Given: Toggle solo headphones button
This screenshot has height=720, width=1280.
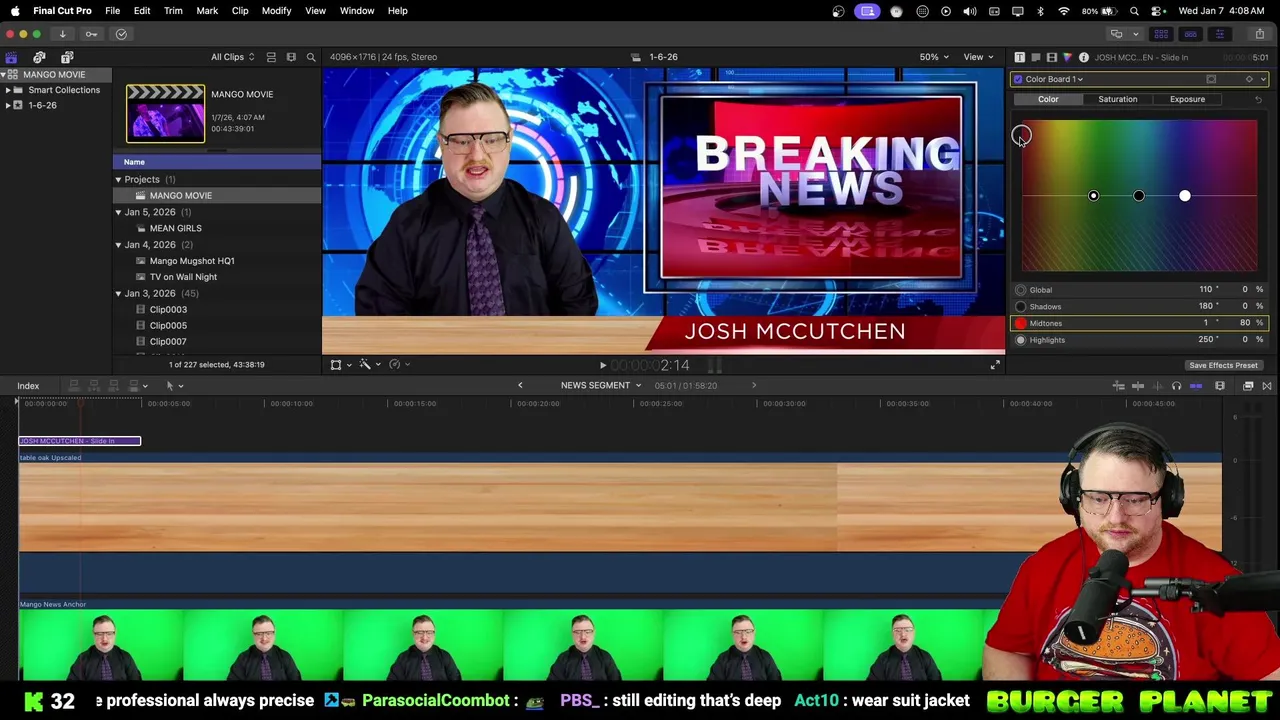Looking at the screenshot, I should click(x=1176, y=386).
